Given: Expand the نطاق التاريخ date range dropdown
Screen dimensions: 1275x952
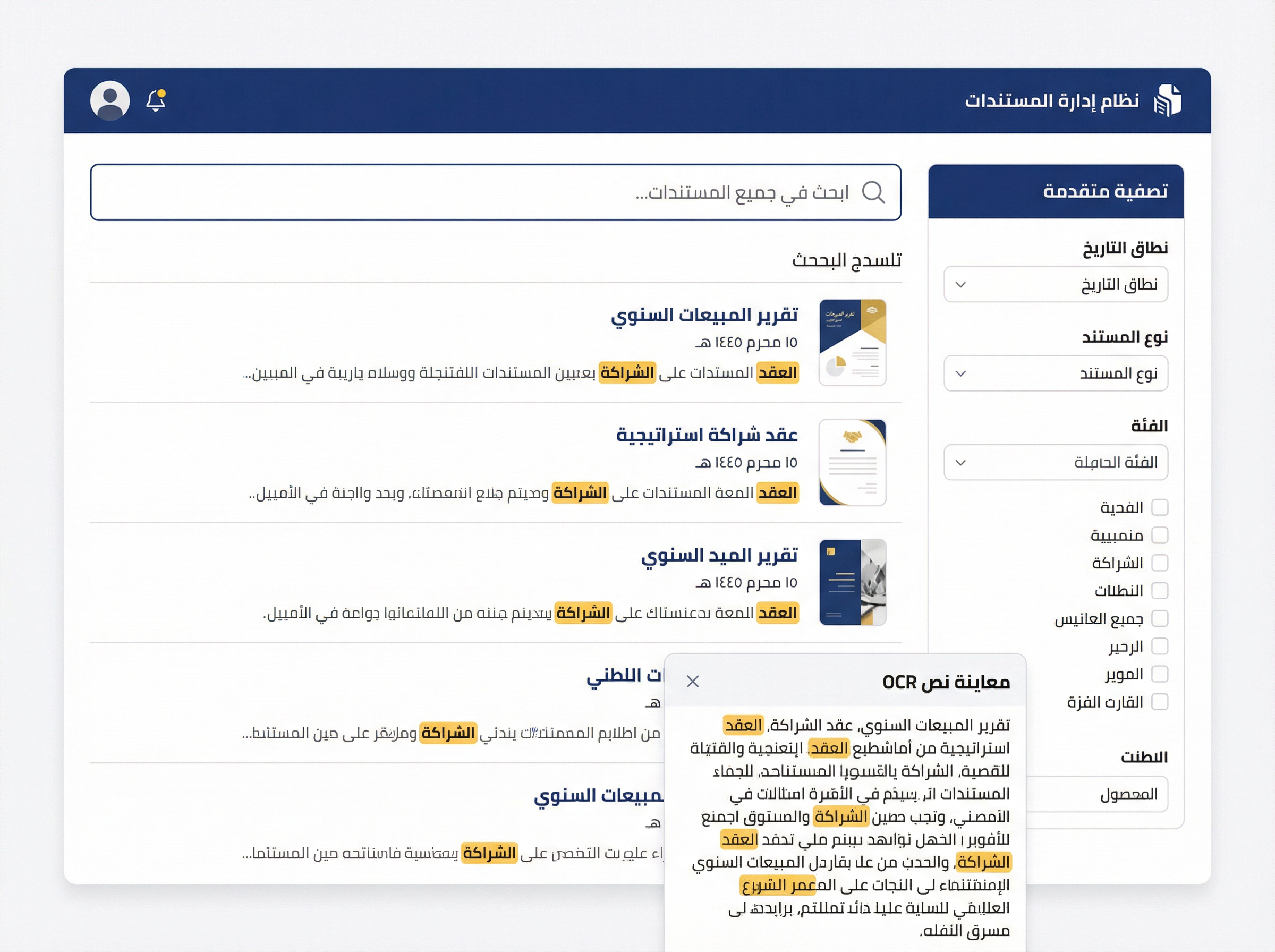Looking at the screenshot, I should pyautogui.click(x=1056, y=284).
